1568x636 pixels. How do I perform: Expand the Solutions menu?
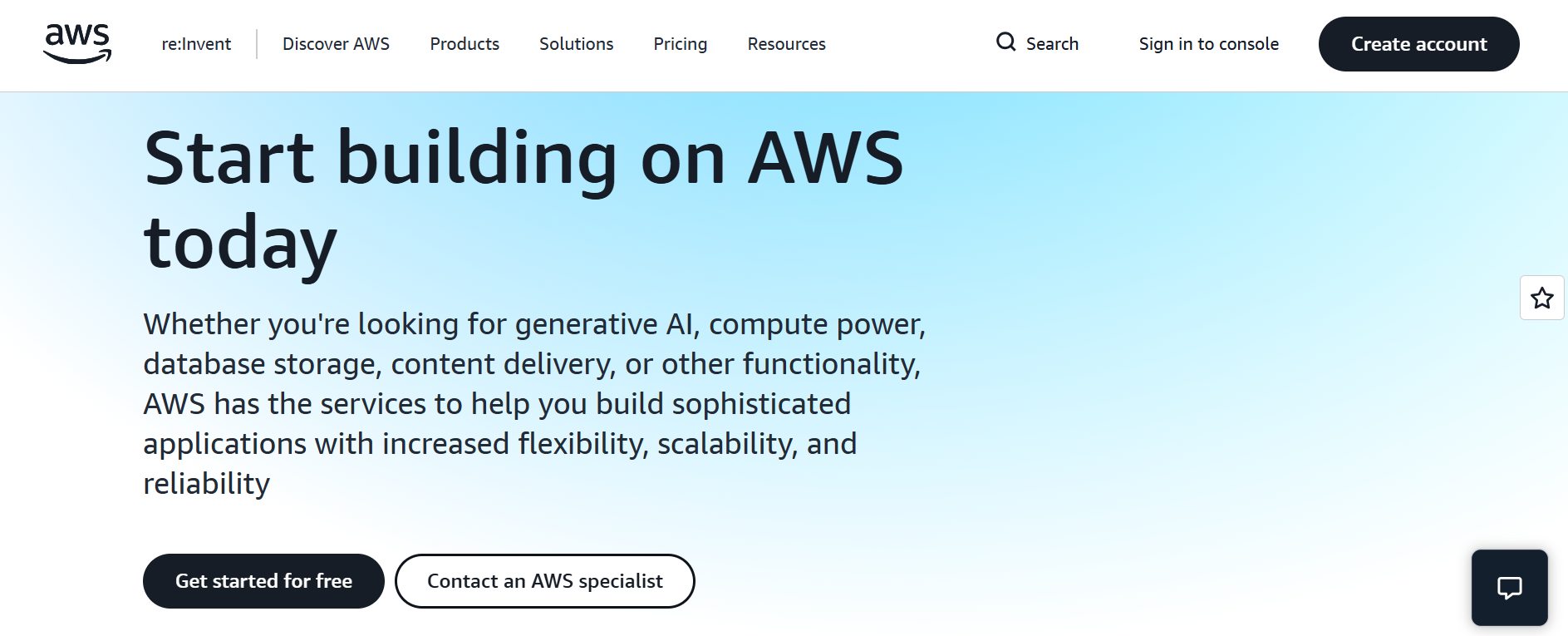click(576, 44)
